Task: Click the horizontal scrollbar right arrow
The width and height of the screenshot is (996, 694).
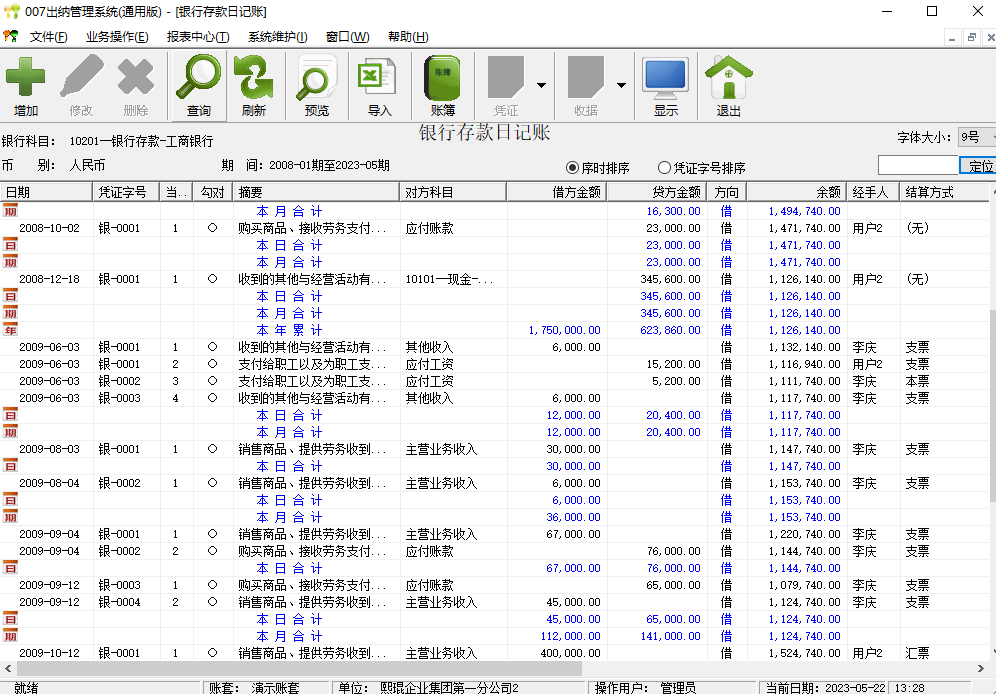Action: tap(981, 668)
